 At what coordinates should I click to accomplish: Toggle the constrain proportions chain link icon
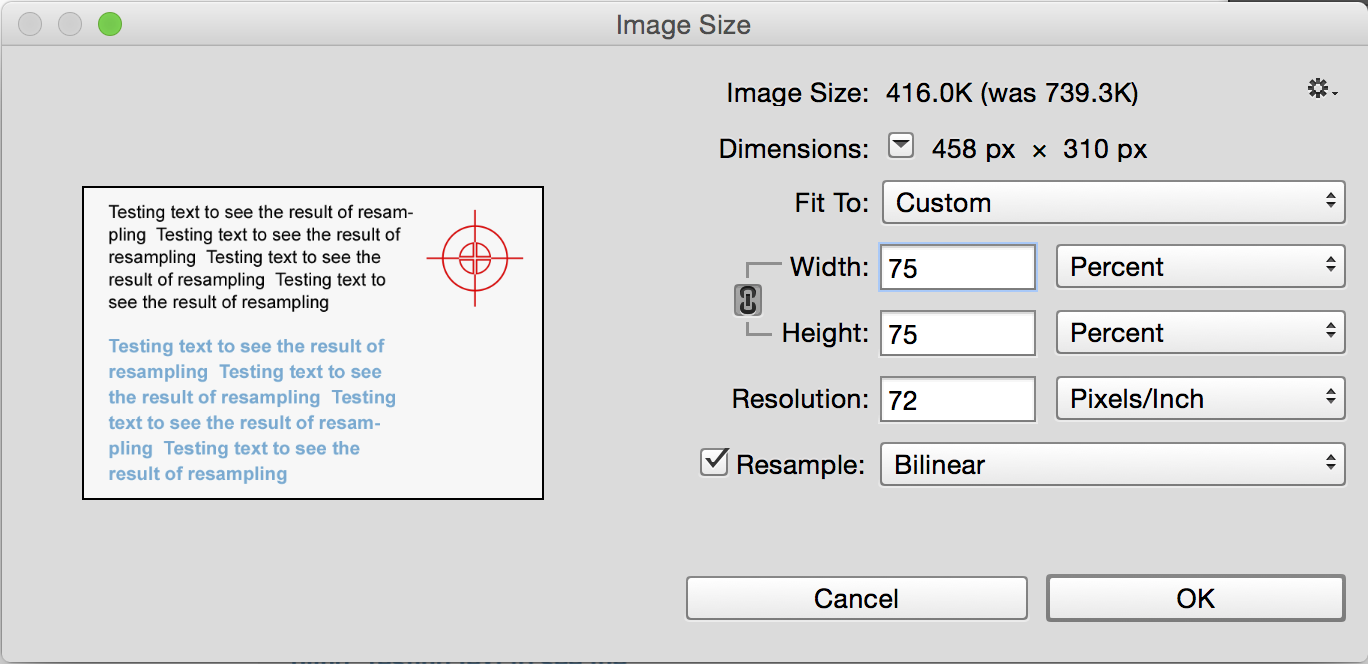pyautogui.click(x=748, y=300)
